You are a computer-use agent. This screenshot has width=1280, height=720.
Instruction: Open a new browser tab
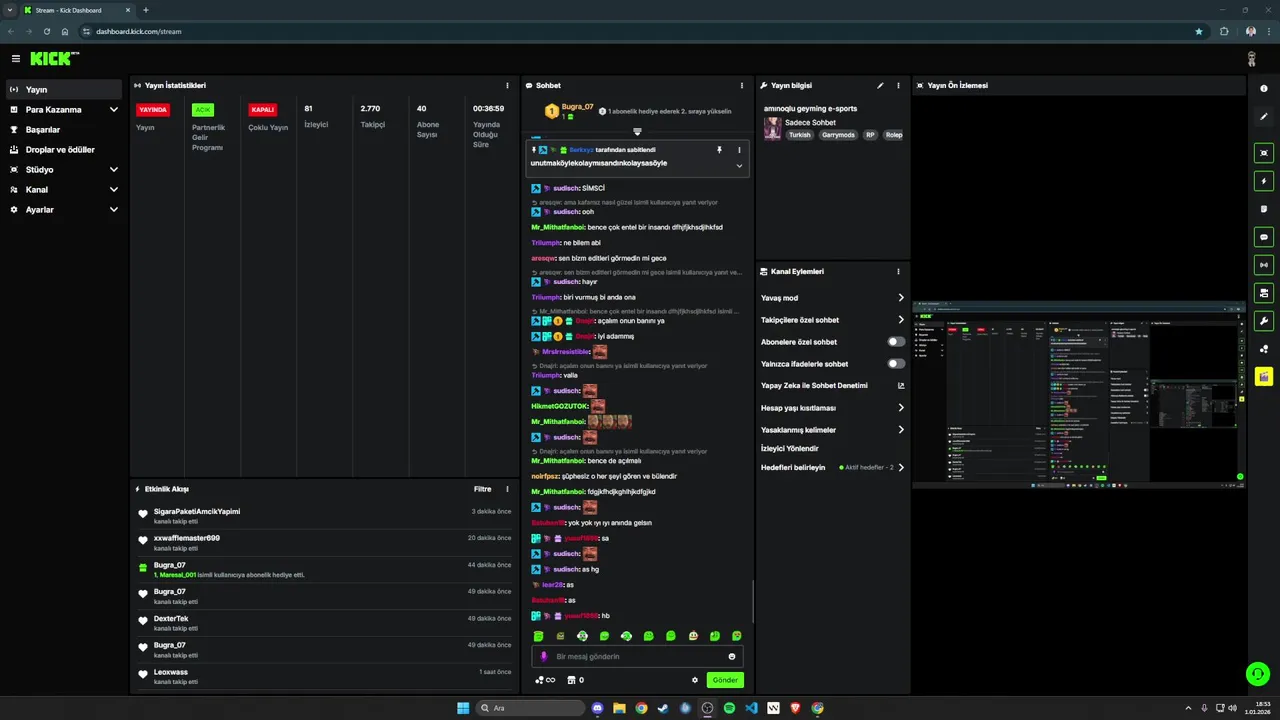click(x=146, y=10)
